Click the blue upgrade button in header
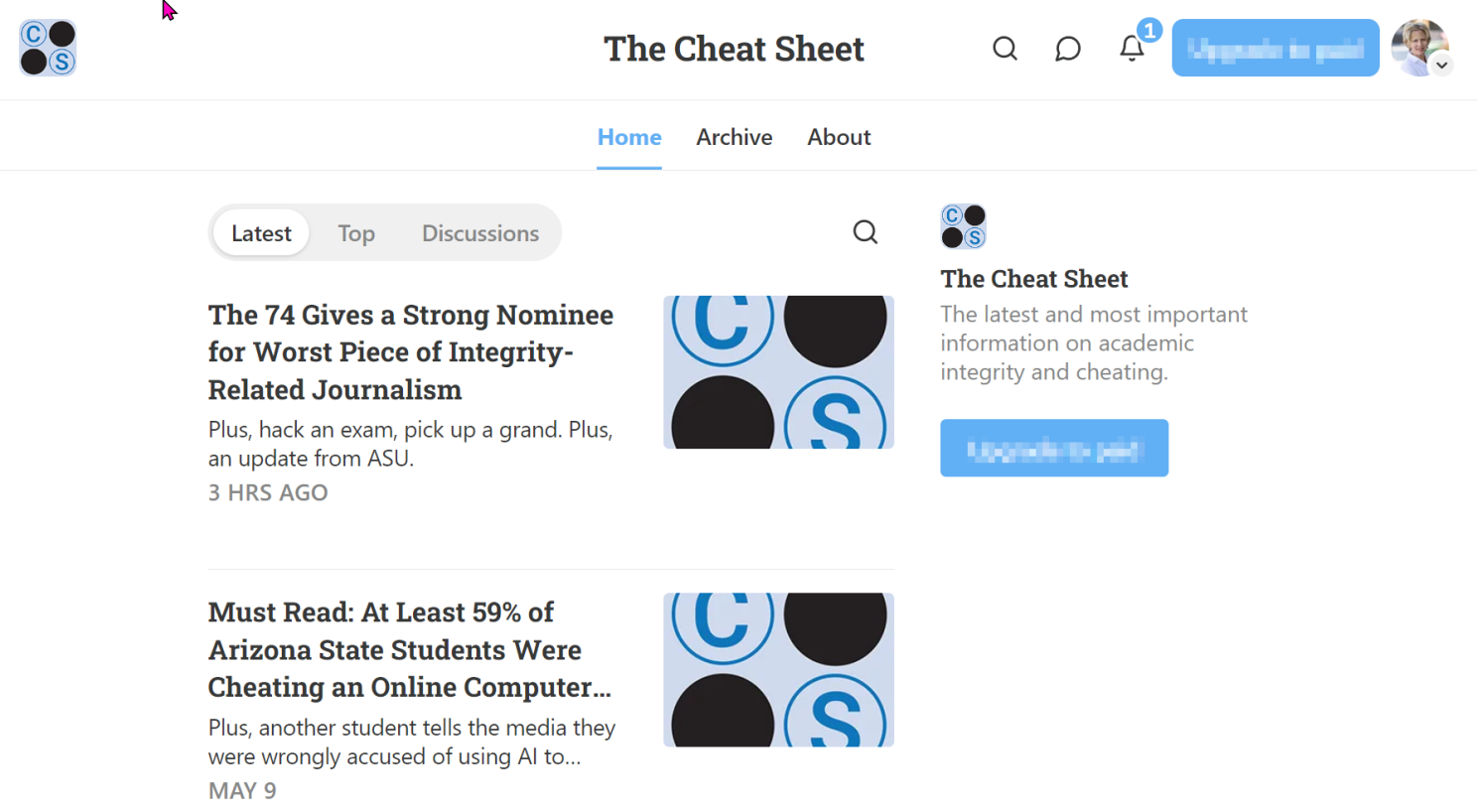1477x812 pixels. coord(1275,48)
